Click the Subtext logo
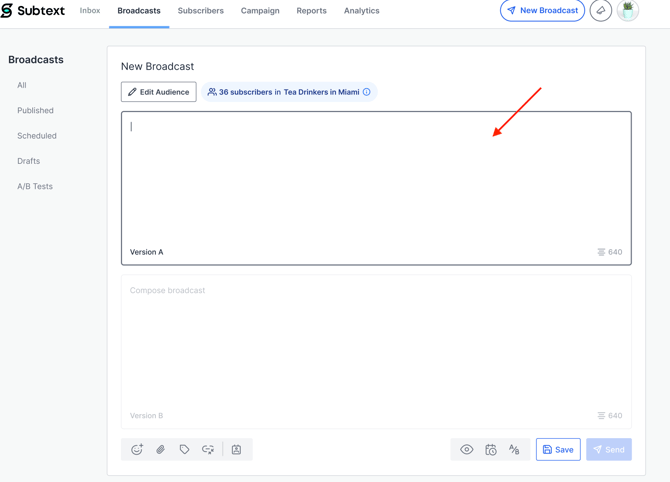This screenshot has width=670, height=482. (33, 11)
